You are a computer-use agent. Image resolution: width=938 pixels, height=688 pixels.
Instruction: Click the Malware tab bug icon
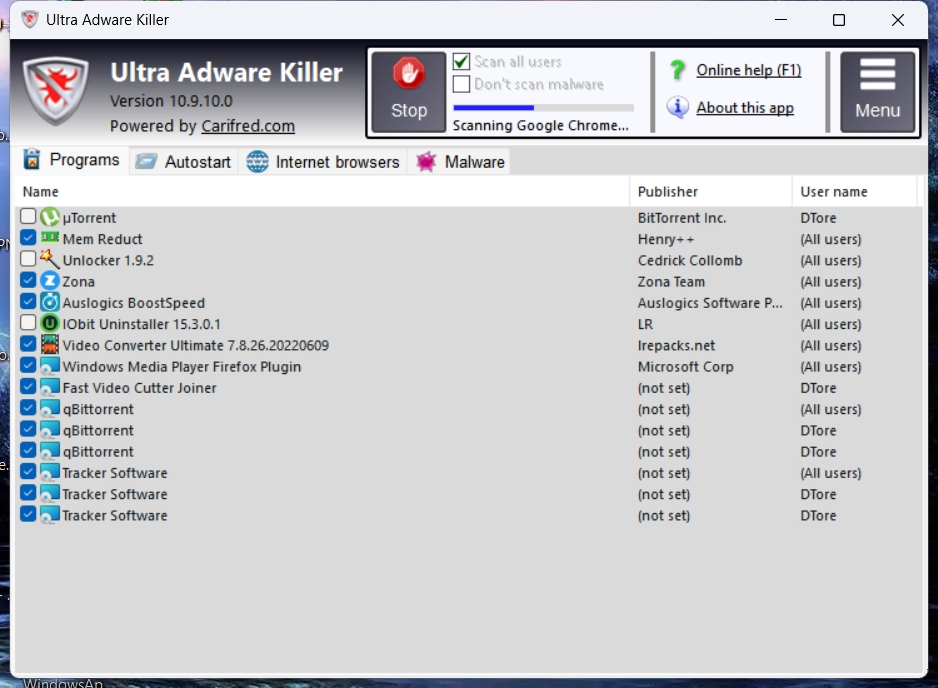(426, 162)
